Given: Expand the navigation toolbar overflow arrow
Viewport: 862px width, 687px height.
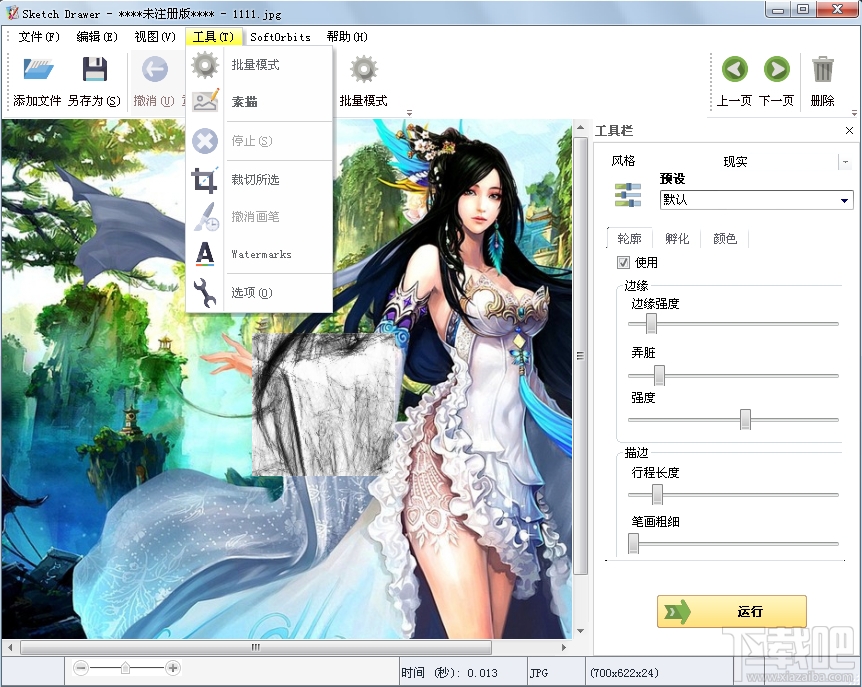Looking at the screenshot, I should pos(854,113).
